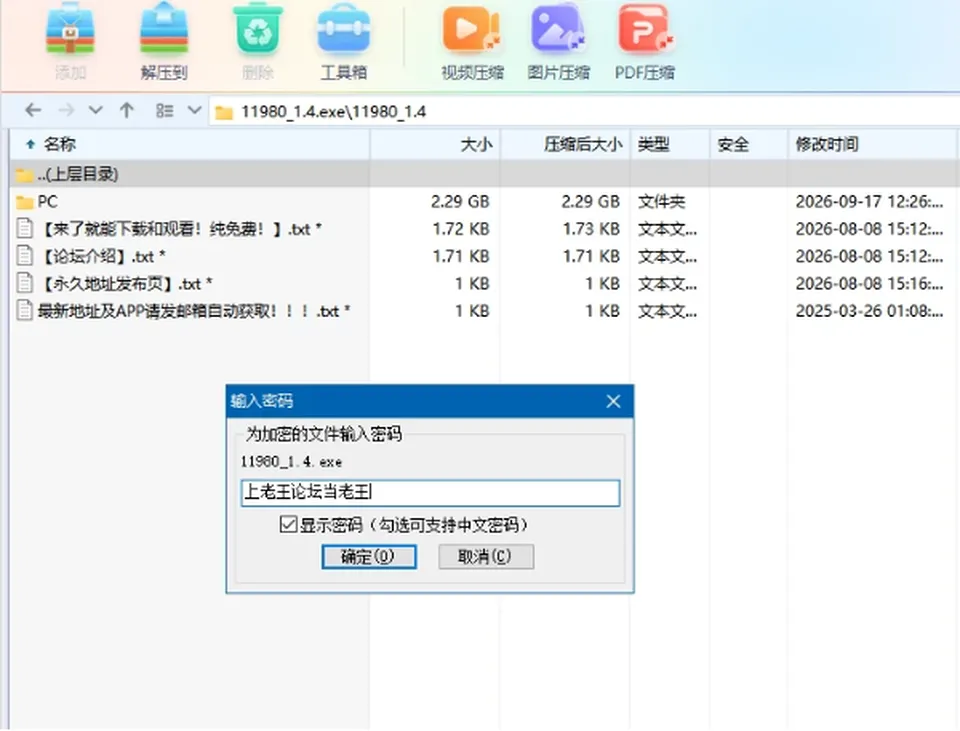Toggle the 显示密码 show password checkbox
Viewport: 960px width, 731px height.
(288, 524)
